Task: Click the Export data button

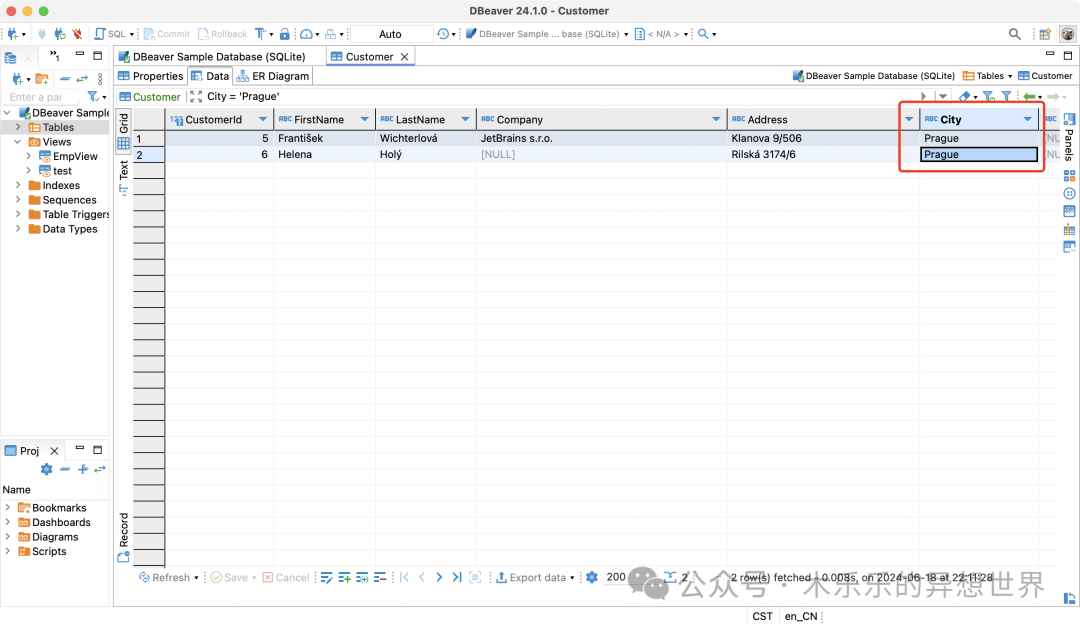Action: pos(531,577)
